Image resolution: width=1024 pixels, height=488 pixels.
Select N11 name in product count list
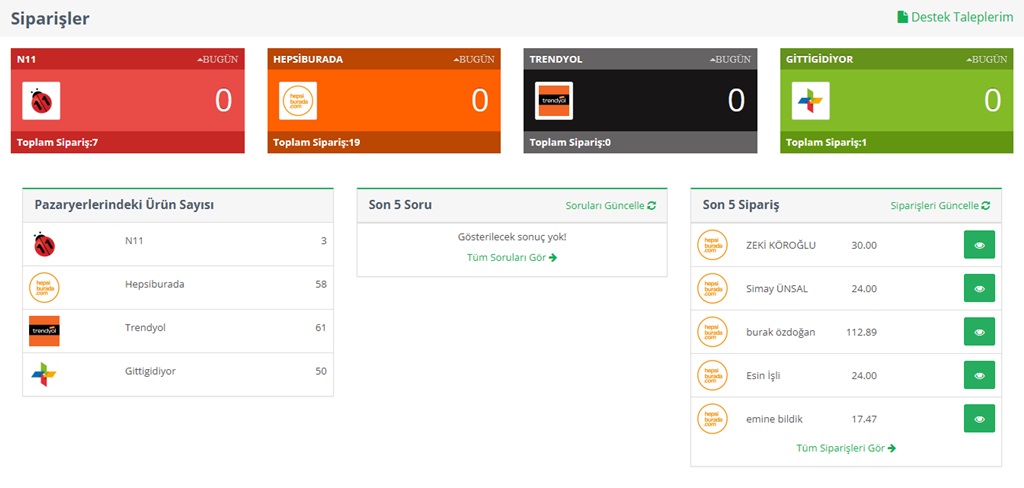pos(134,240)
